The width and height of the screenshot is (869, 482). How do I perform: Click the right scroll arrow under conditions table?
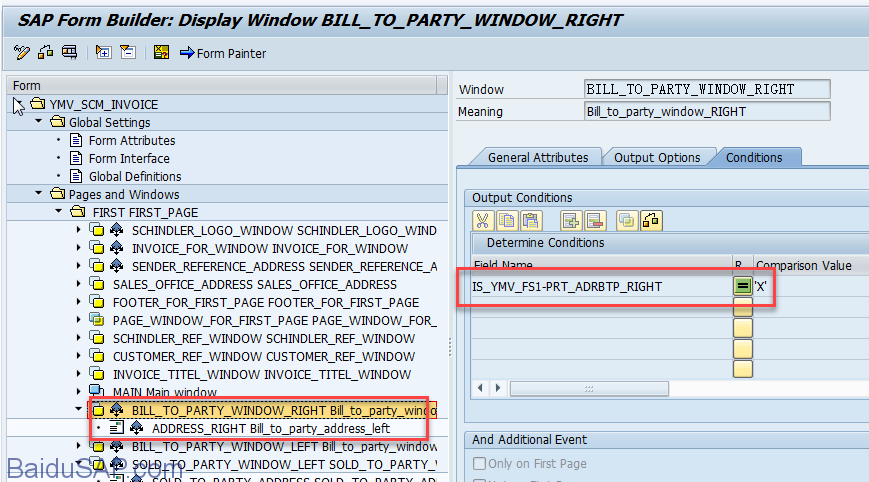click(498, 388)
